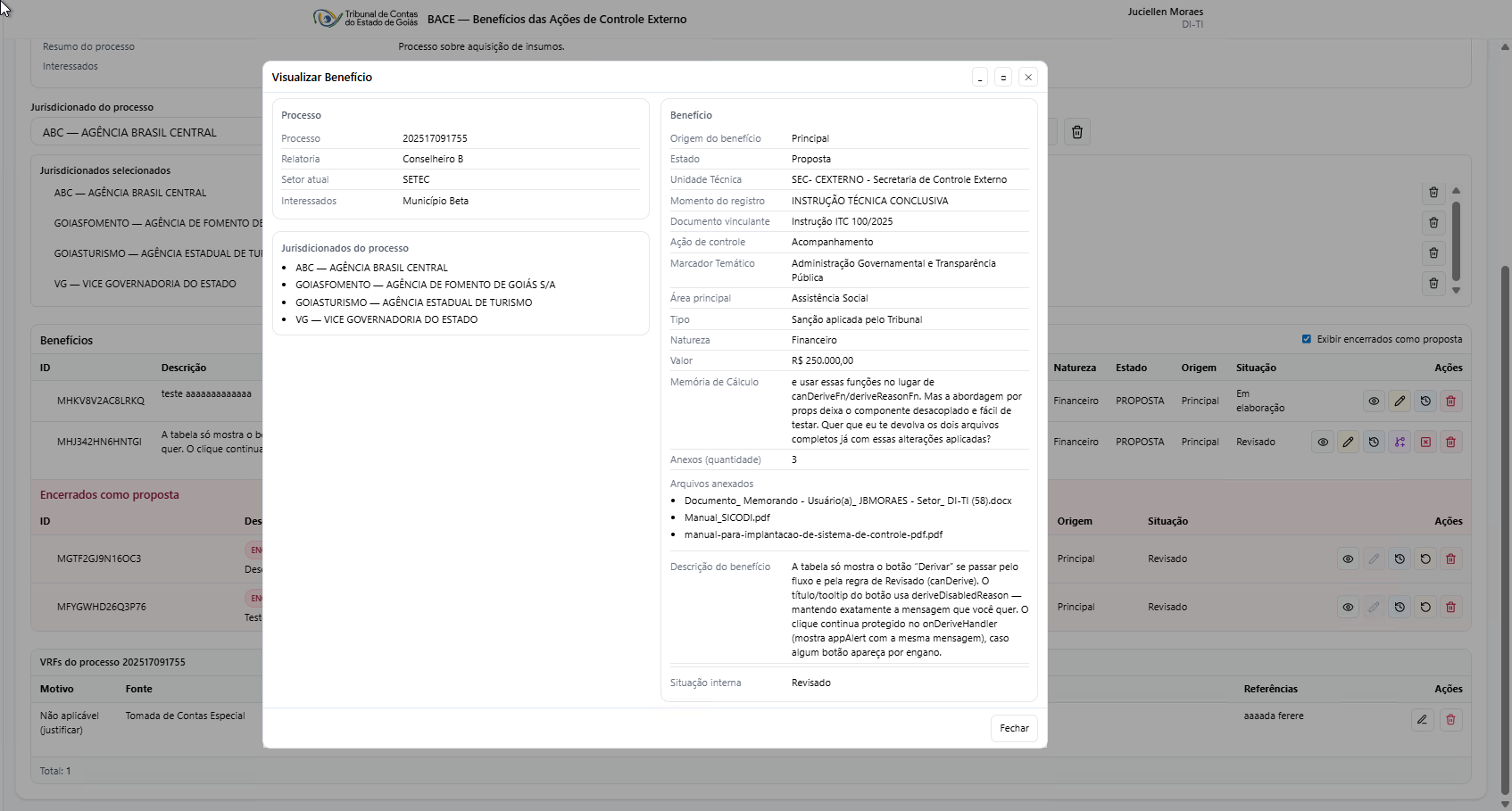
Task: View closed benefit MGTF2GJ9N16OC3 via eye icon
Action: coord(1348,559)
